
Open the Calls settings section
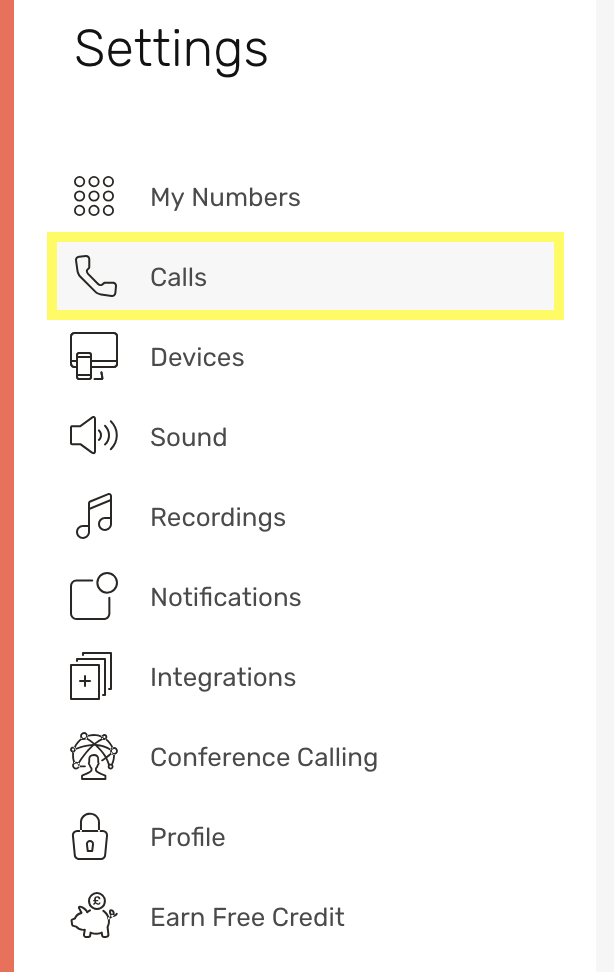pos(178,277)
